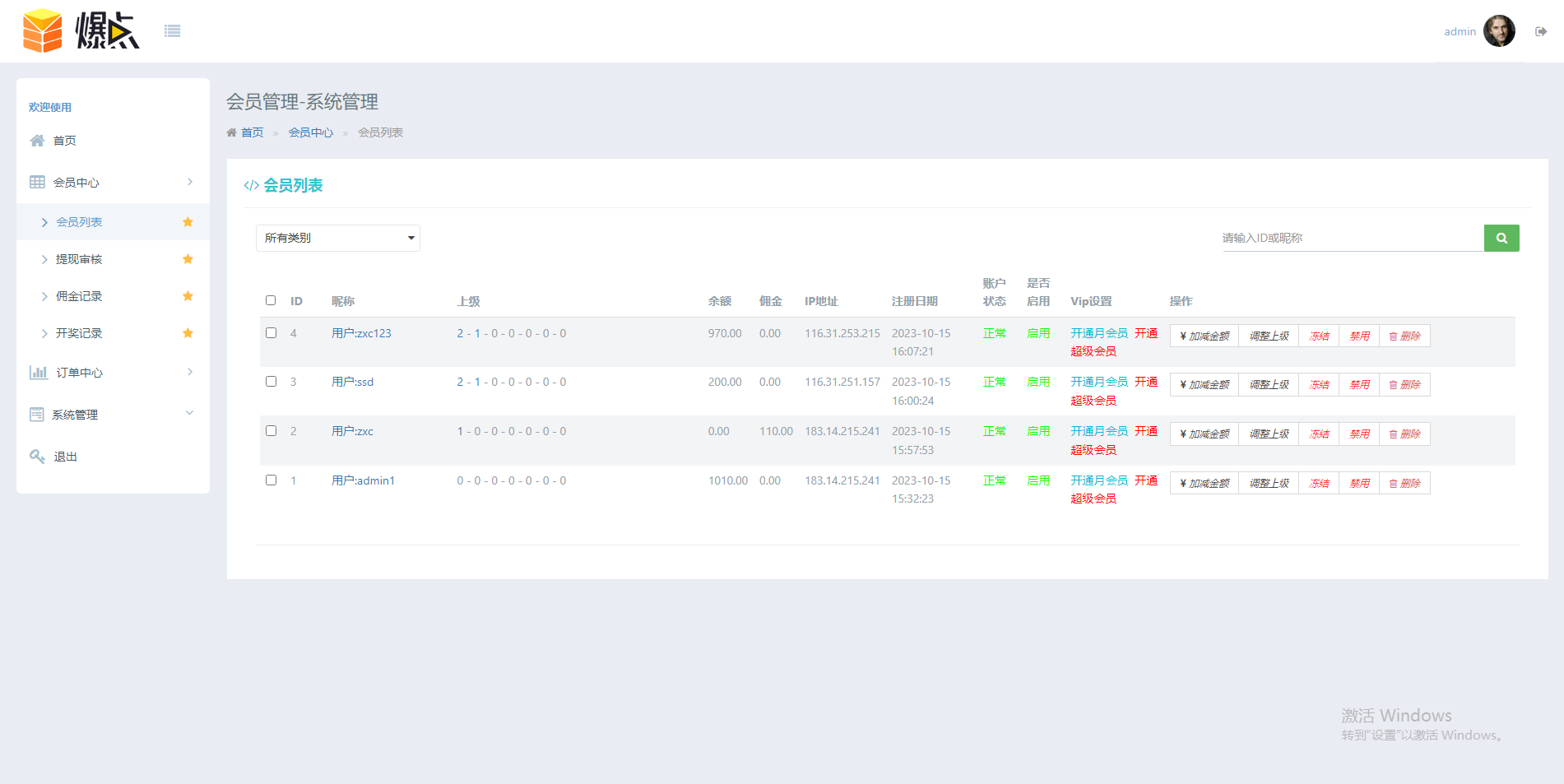Click the admin username link
Viewport: 1564px width, 784px height.
[1460, 31]
